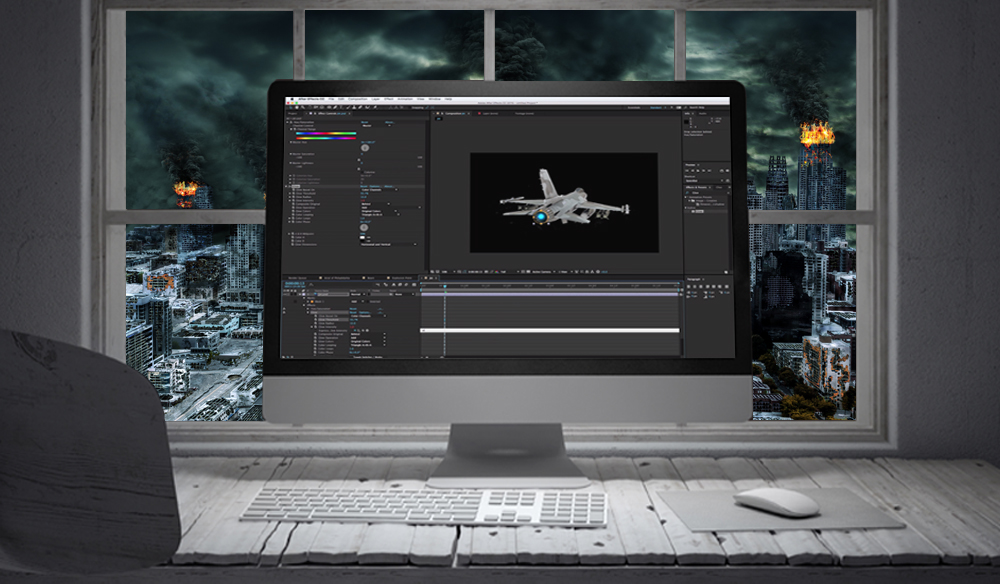Switch to the Effect Controls panel tab
The height and width of the screenshot is (584, 1000).
pyautogui.click(x=325, y=114)
